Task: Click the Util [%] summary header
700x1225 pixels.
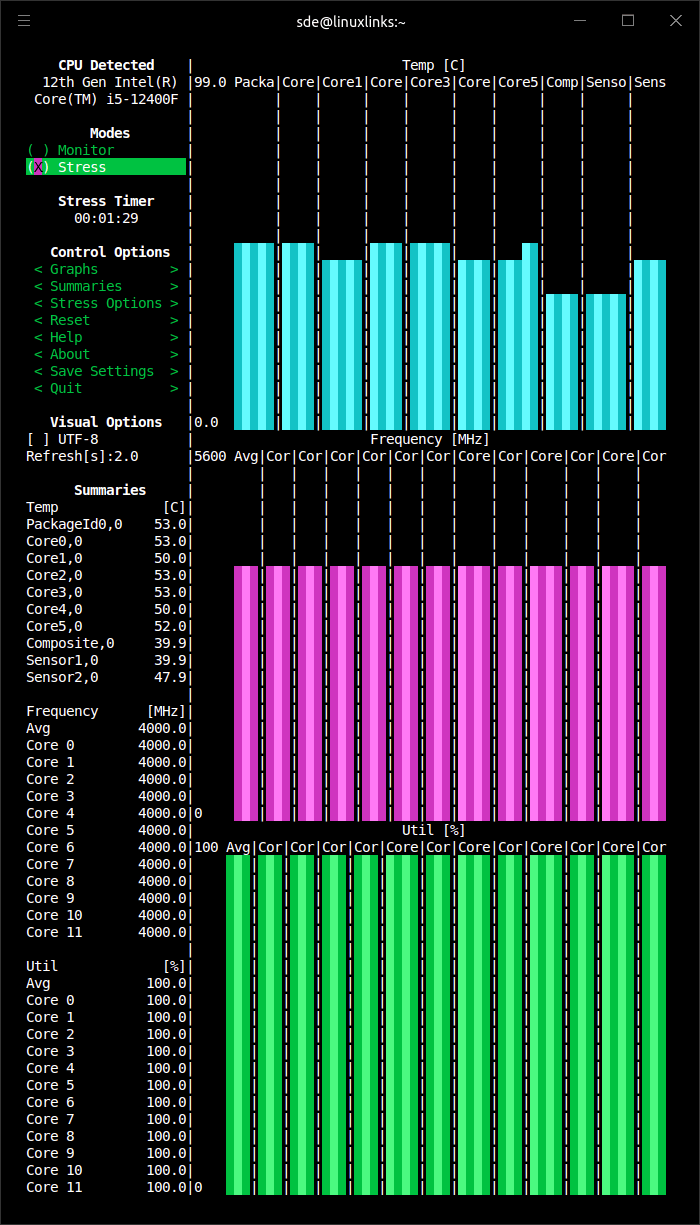Action: 106,966
